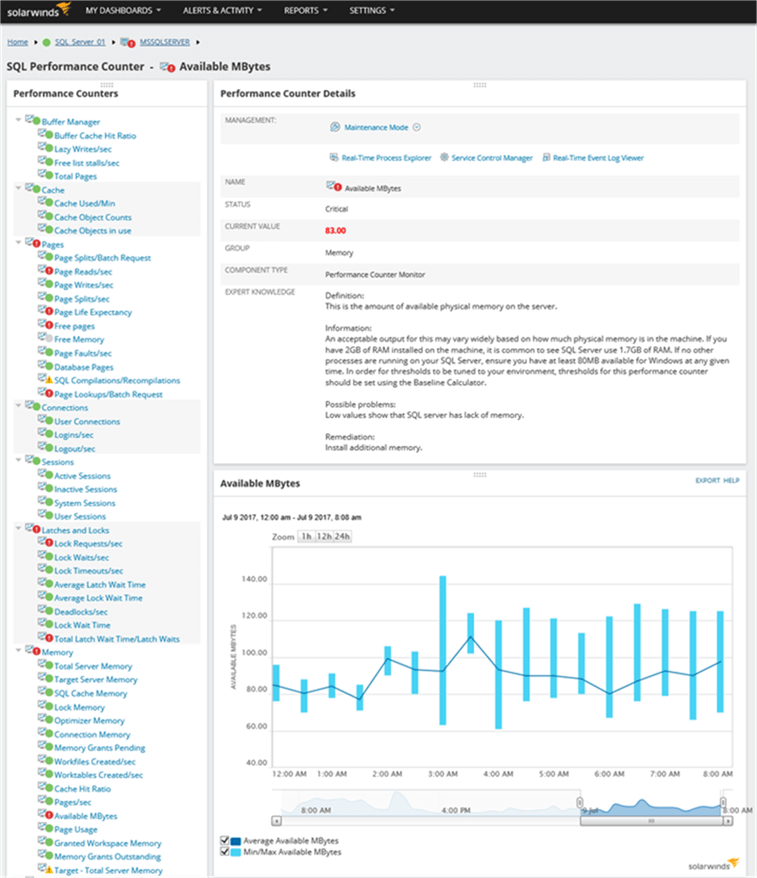Open the Settings menu
Screen dimensions: 757x878
(372, 11)
